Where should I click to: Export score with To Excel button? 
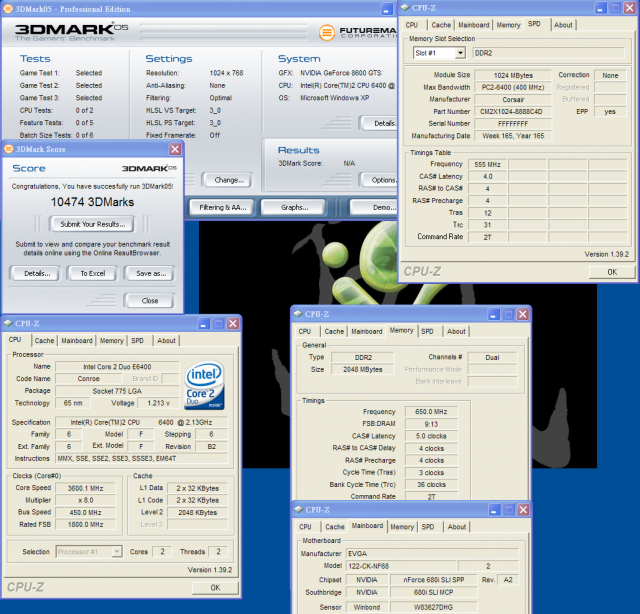pyautogui.click(x=93, y=274)
